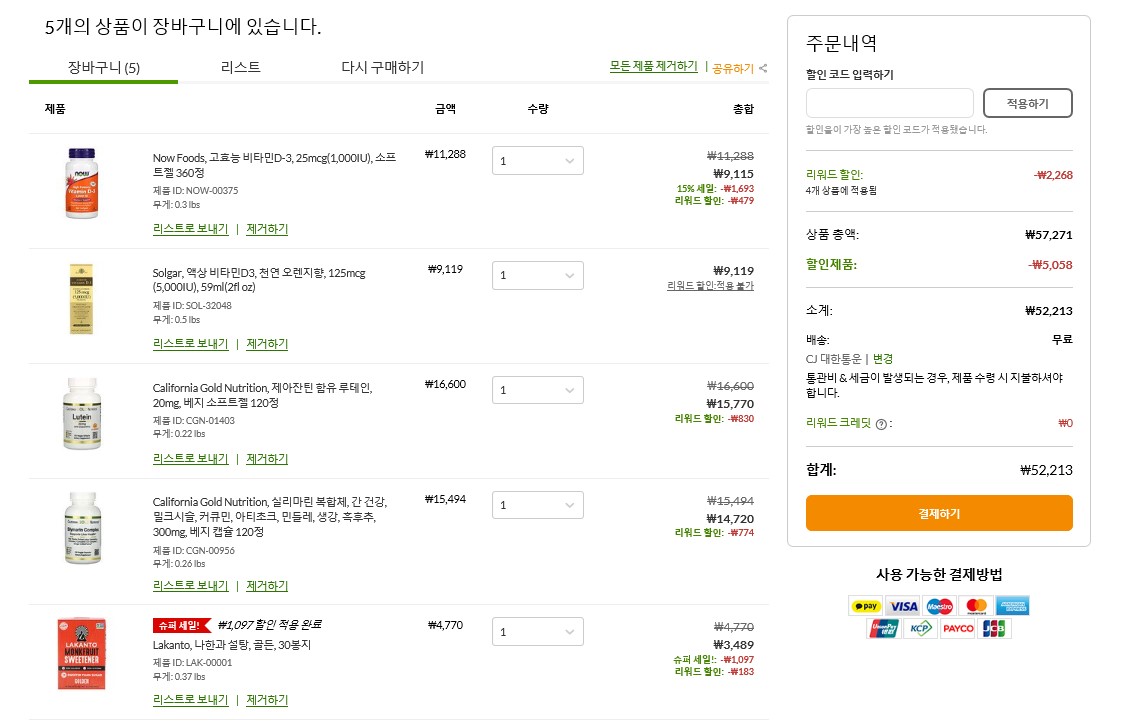
Task: Click 변경 link next to CJ 대한통운
Action: (883, 359)
